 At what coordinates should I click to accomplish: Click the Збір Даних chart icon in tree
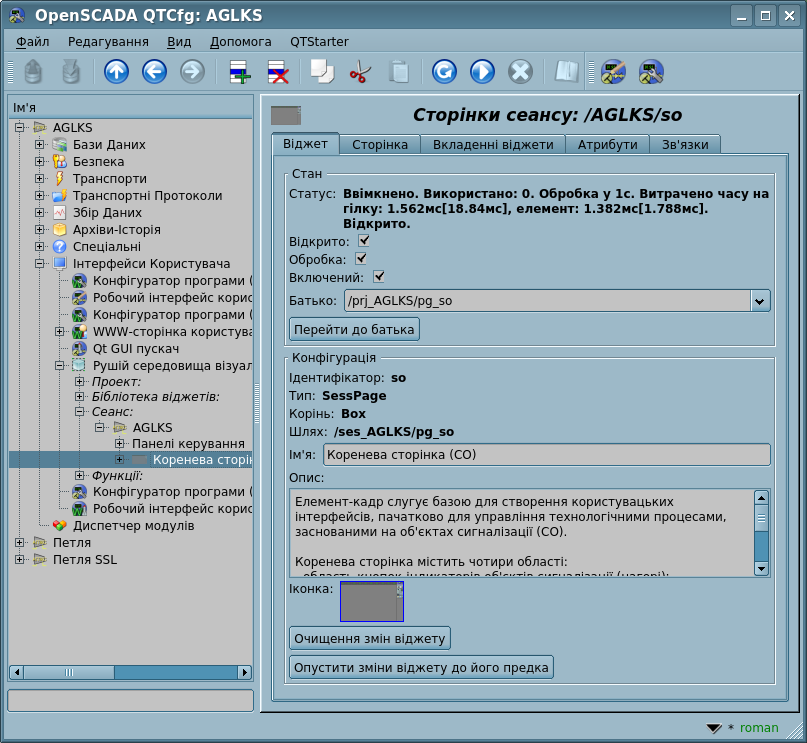click(60, 213)
